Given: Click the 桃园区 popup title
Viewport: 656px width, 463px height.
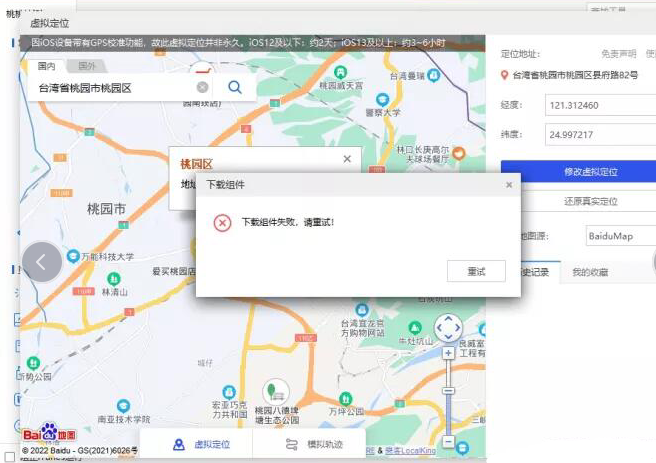Looking at the screenshot, I should coord(196,164).
